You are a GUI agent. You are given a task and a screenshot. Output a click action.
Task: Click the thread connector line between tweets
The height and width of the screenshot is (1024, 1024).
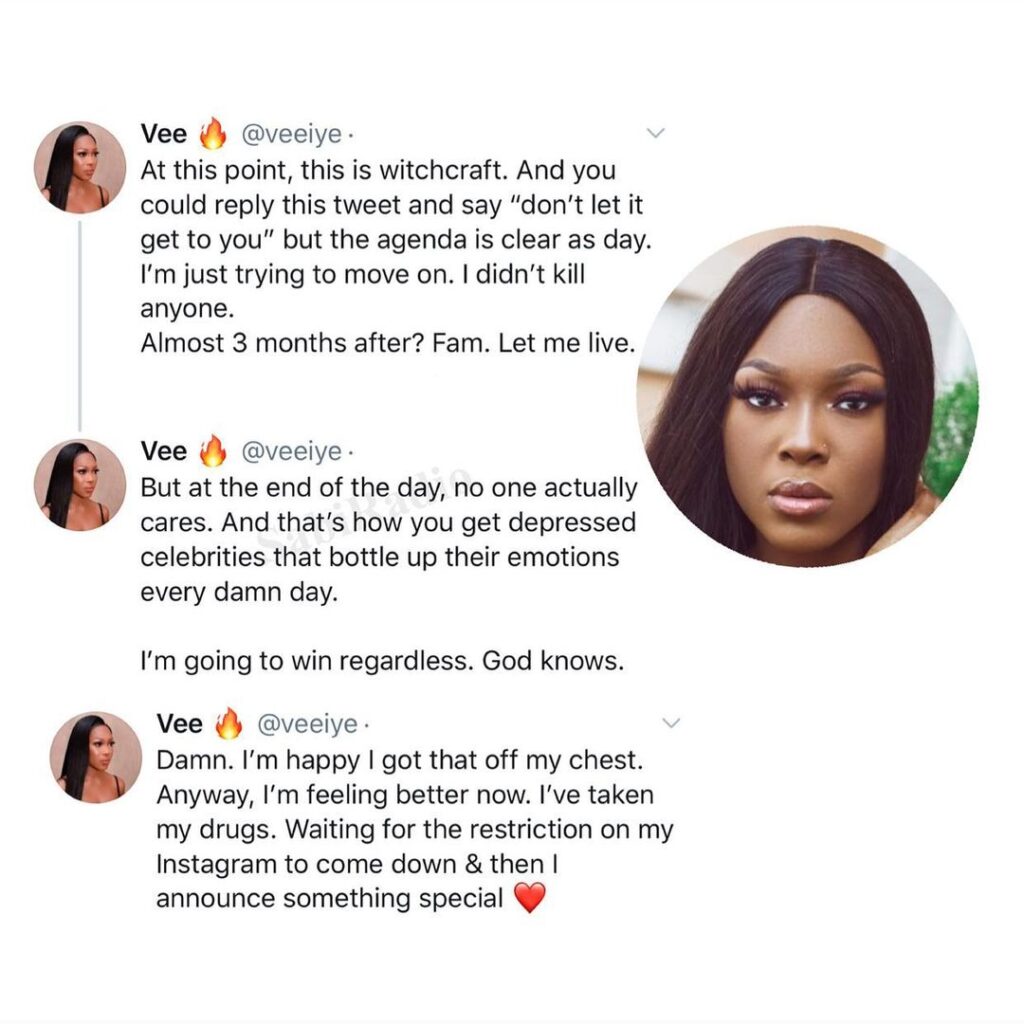tap(80, 326)
